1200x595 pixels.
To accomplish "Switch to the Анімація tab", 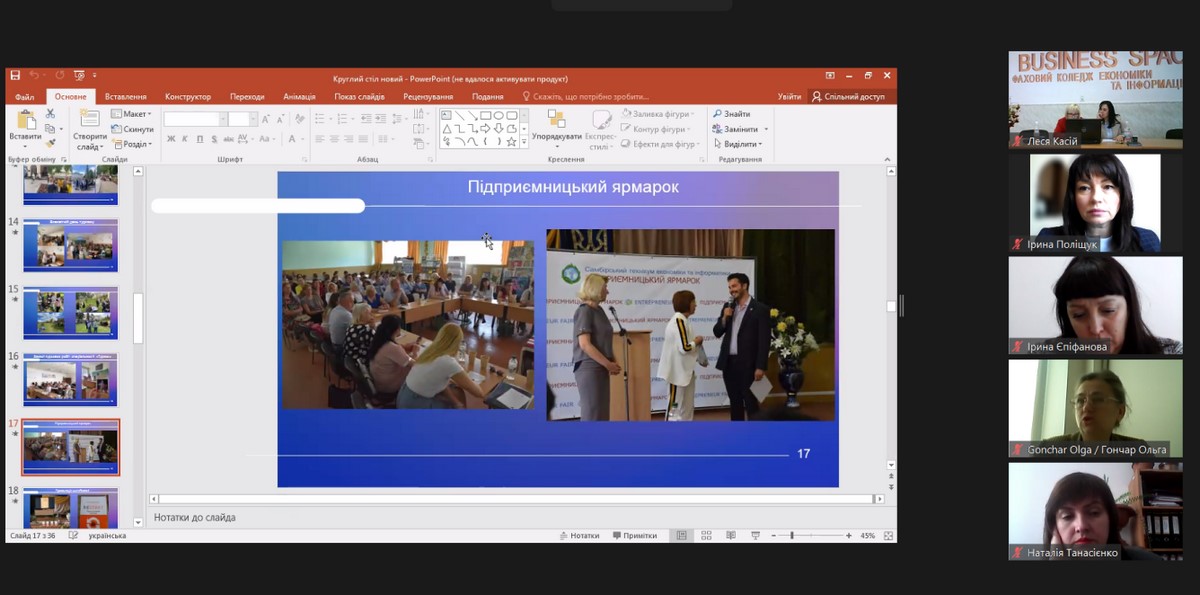I will [x=299, y=97].
